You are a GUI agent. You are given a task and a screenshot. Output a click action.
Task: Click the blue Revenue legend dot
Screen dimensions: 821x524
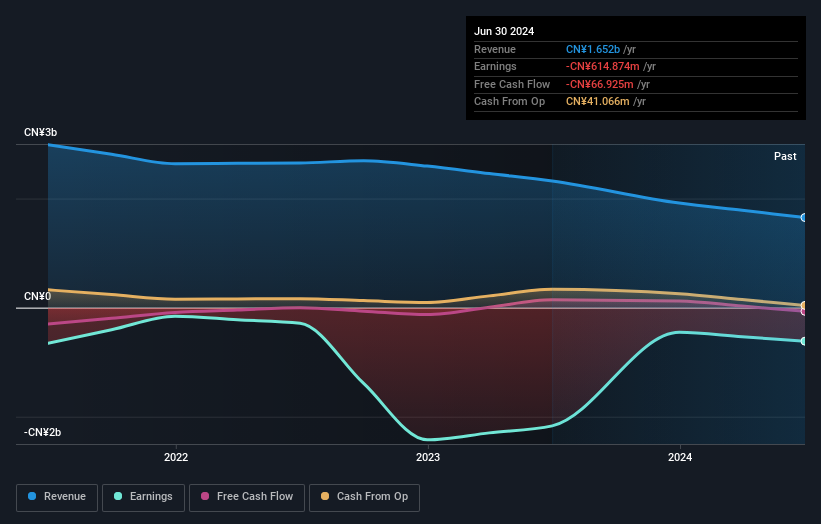32,496
